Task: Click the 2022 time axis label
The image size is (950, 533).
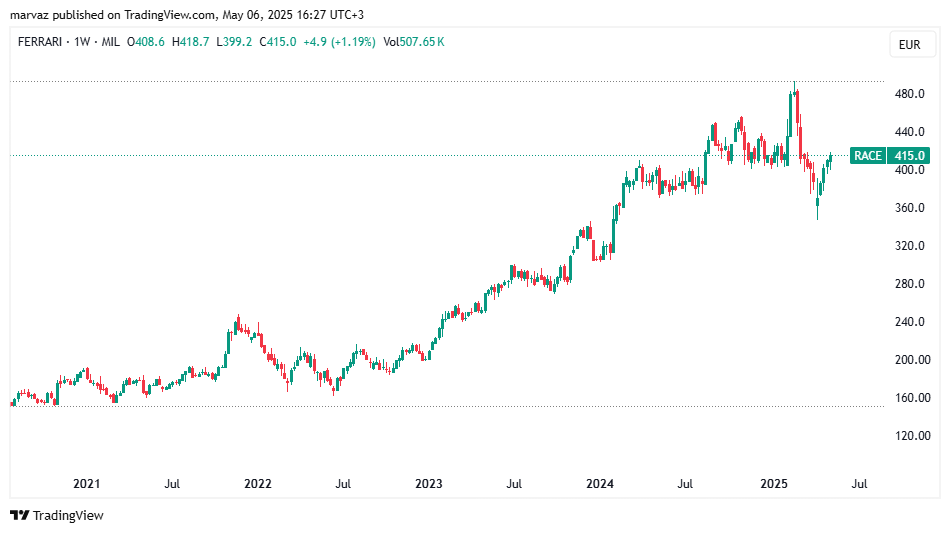Action: coord(257,484)
